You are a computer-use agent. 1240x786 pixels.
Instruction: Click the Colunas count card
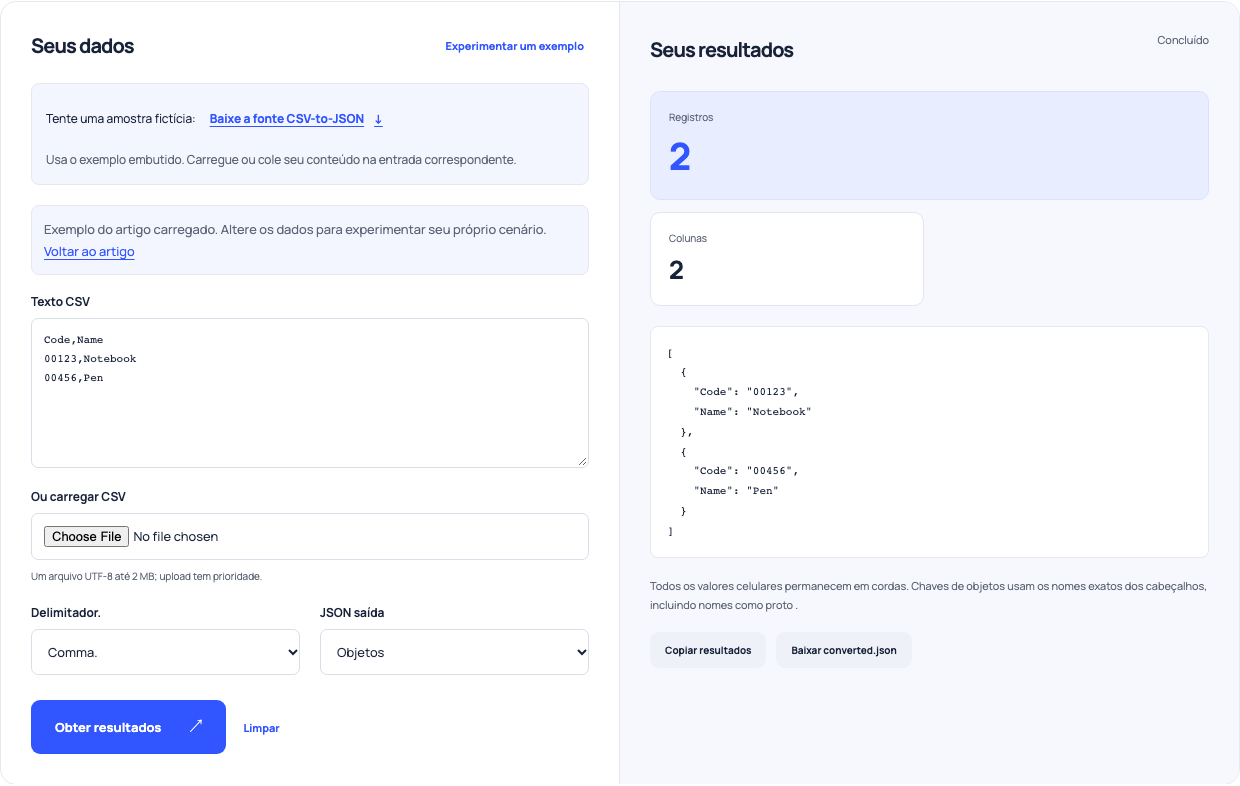click(787, 259)
